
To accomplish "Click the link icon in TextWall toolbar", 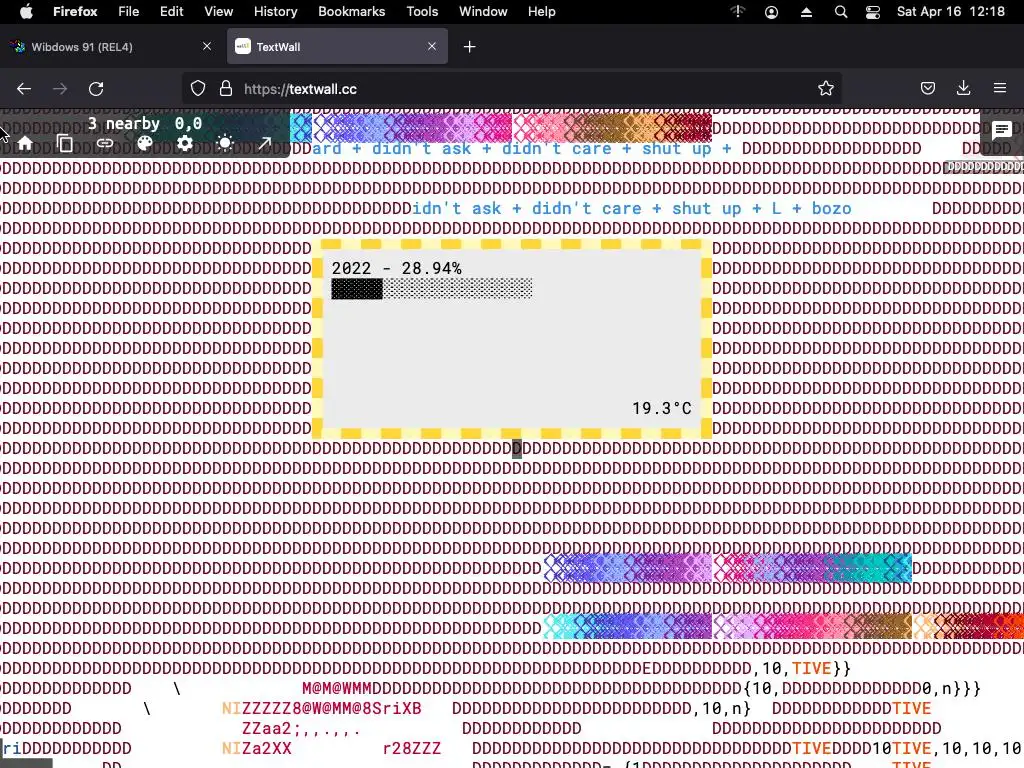I will coord(104,143).
